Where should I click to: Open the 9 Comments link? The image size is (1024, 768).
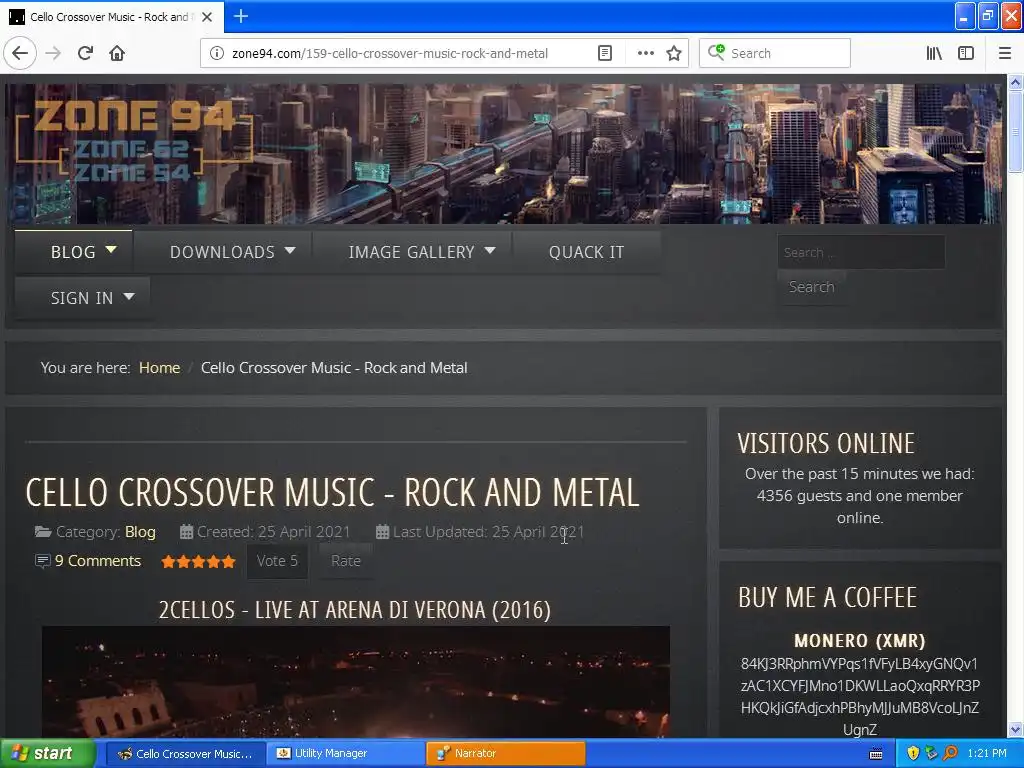point(98,561)
